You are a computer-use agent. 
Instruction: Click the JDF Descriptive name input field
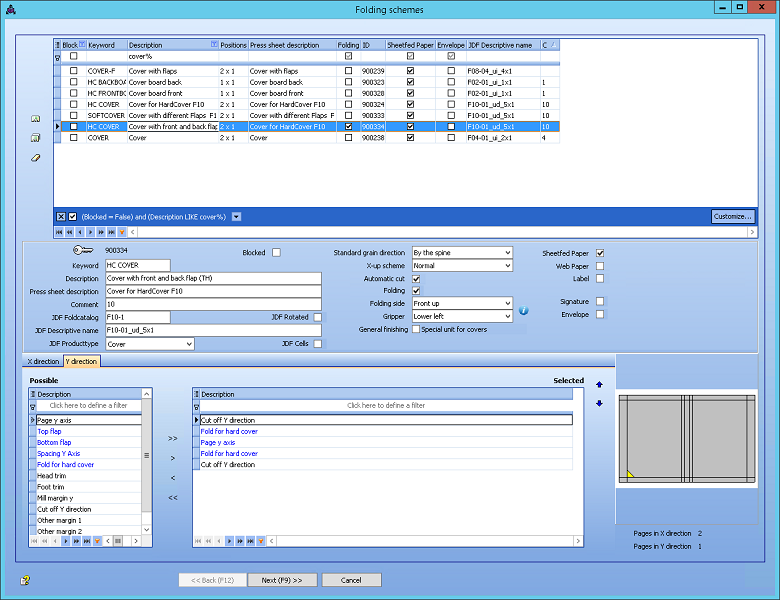(213, 330)
